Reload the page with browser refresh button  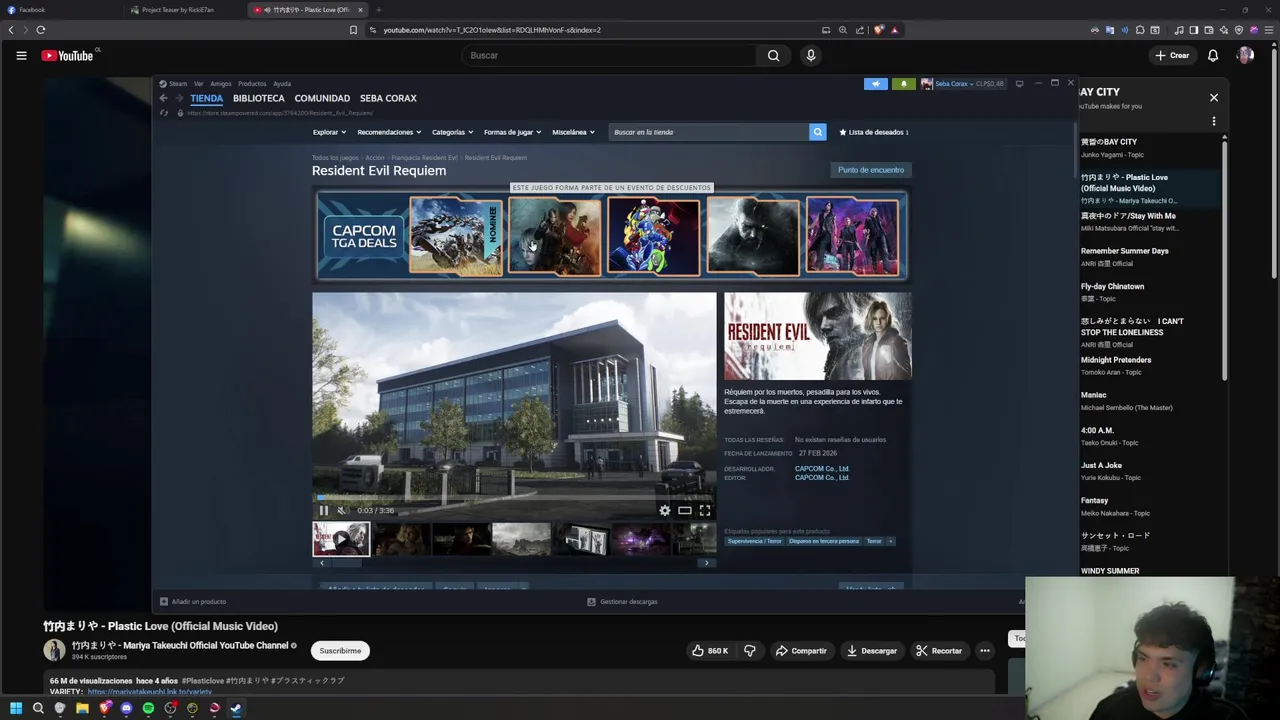click(x=40, y=30)
